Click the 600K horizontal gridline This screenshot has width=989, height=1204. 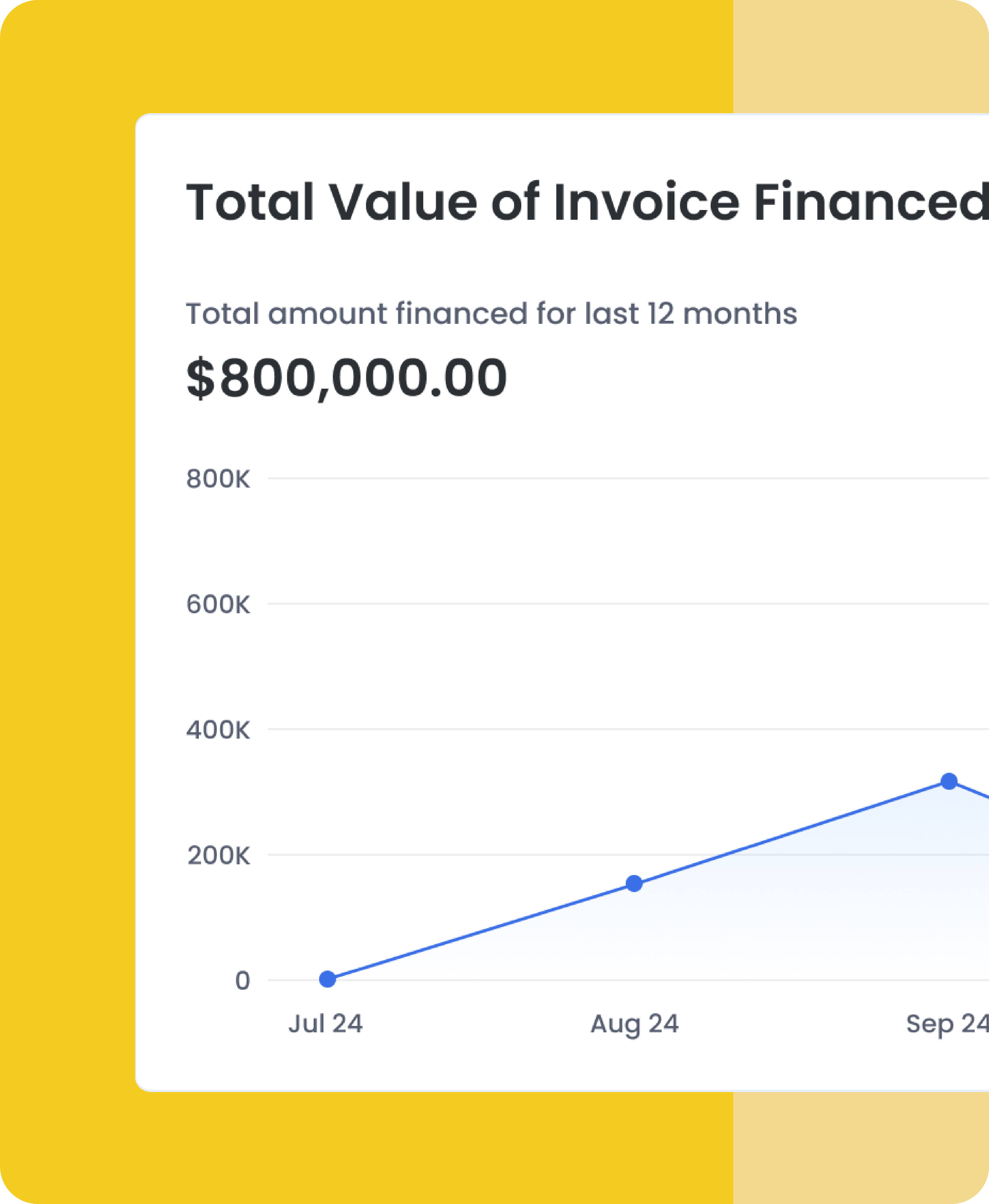tap(627, 604)
